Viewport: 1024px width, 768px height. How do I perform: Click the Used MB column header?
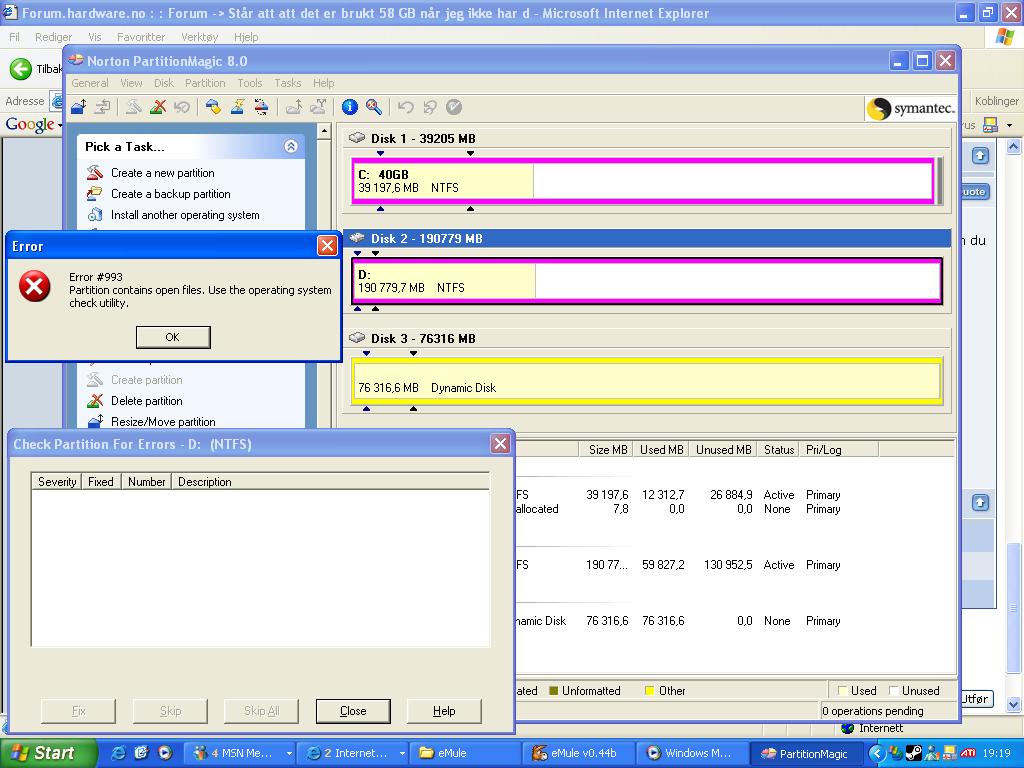(x=661, y=449)
